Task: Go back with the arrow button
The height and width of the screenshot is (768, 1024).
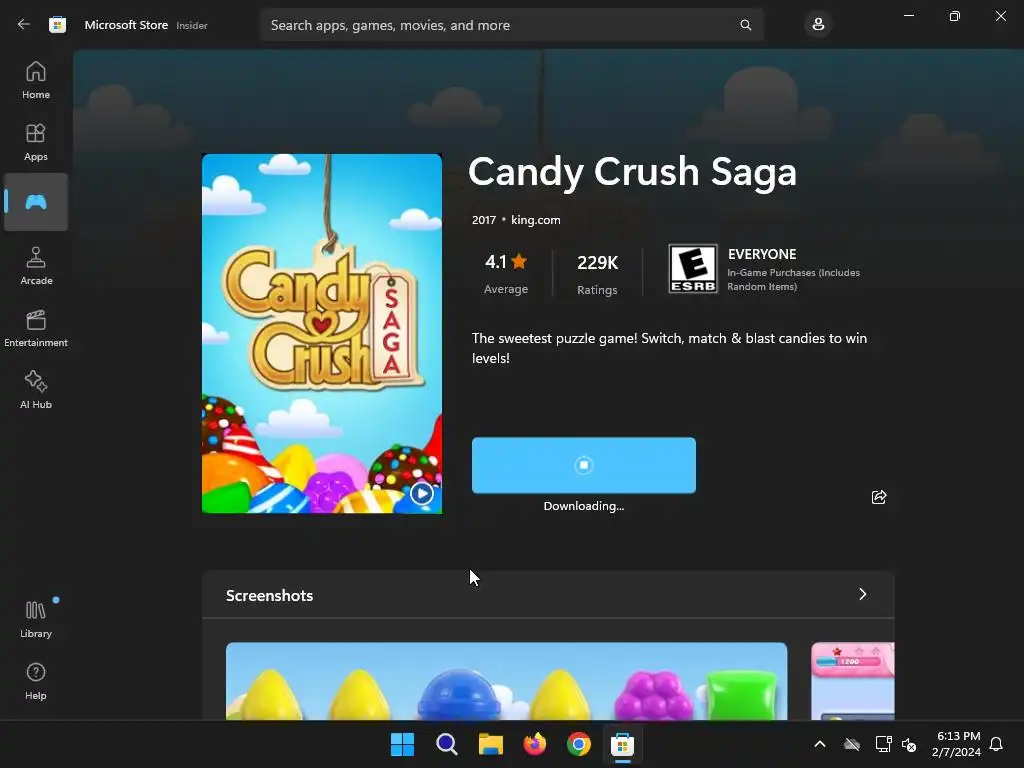Action: [x=24, y=25]
